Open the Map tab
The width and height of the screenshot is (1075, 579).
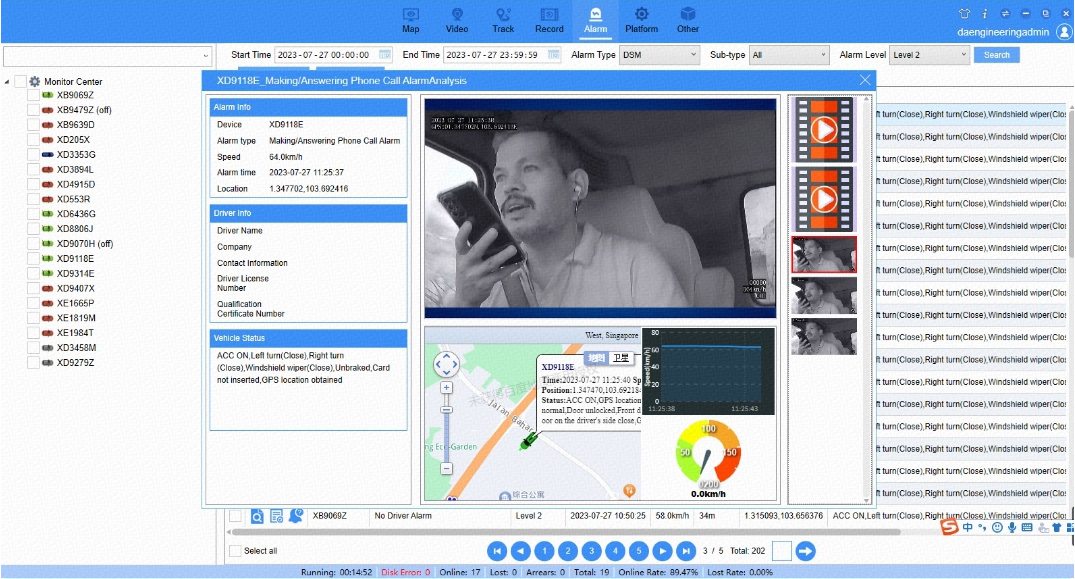point(411,20)
